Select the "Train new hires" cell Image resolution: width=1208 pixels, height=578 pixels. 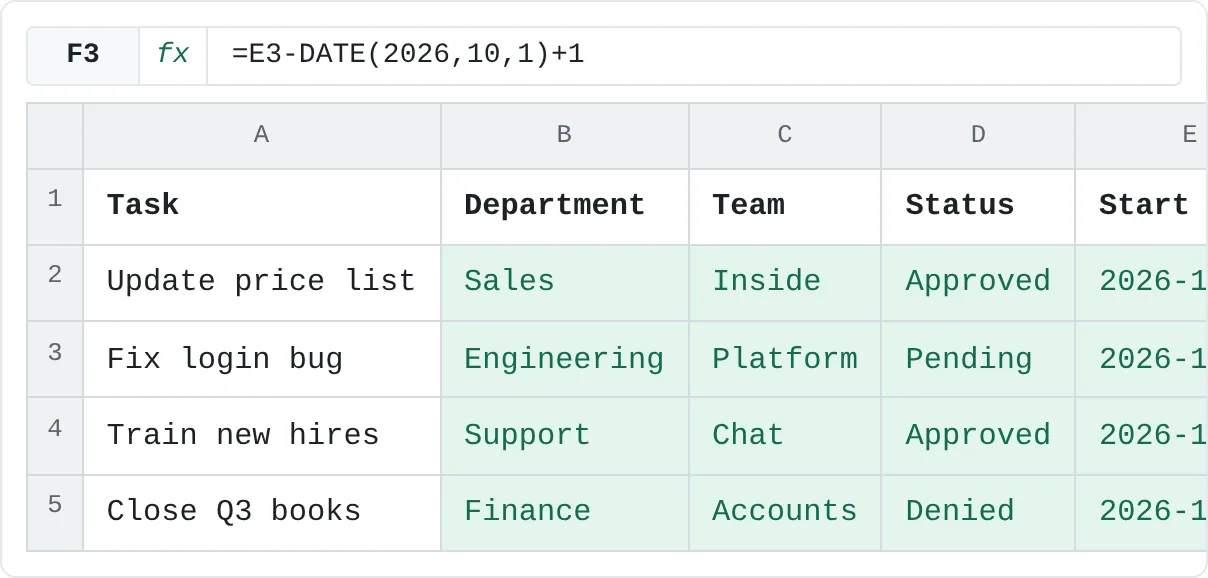coord(262,435)
